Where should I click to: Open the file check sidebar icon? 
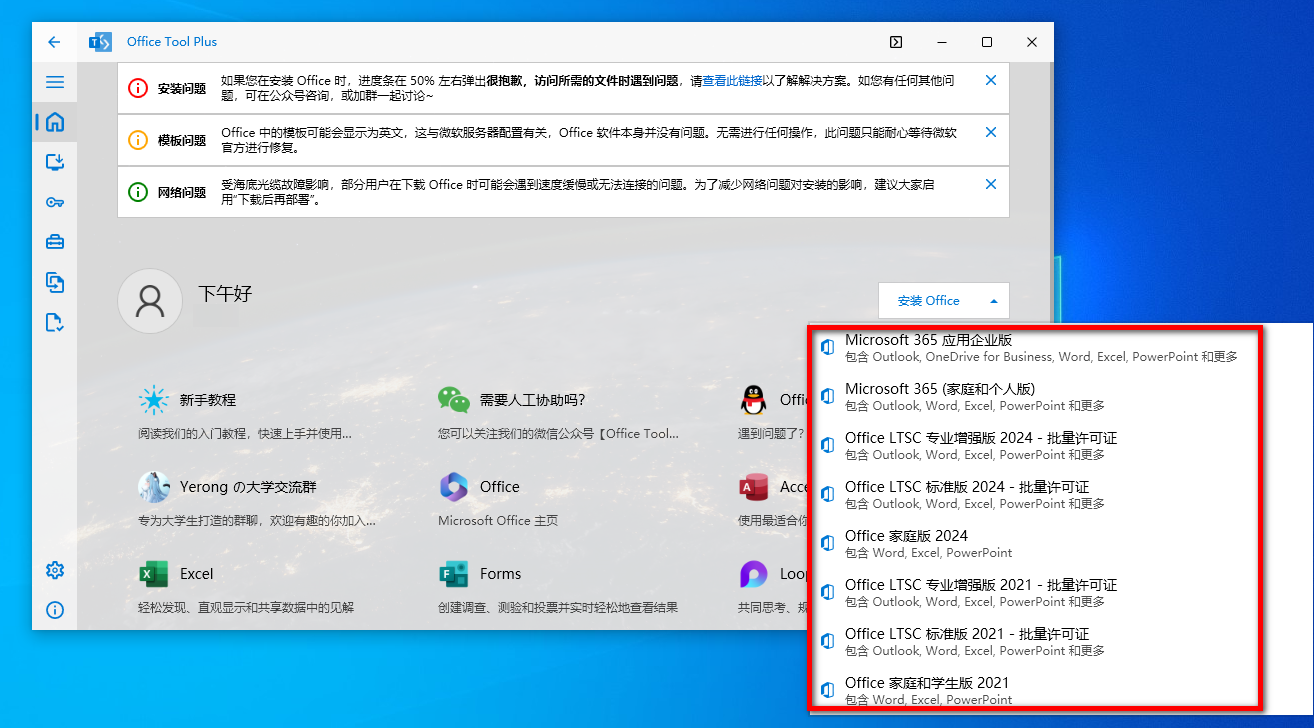click(x=55, y=322)
